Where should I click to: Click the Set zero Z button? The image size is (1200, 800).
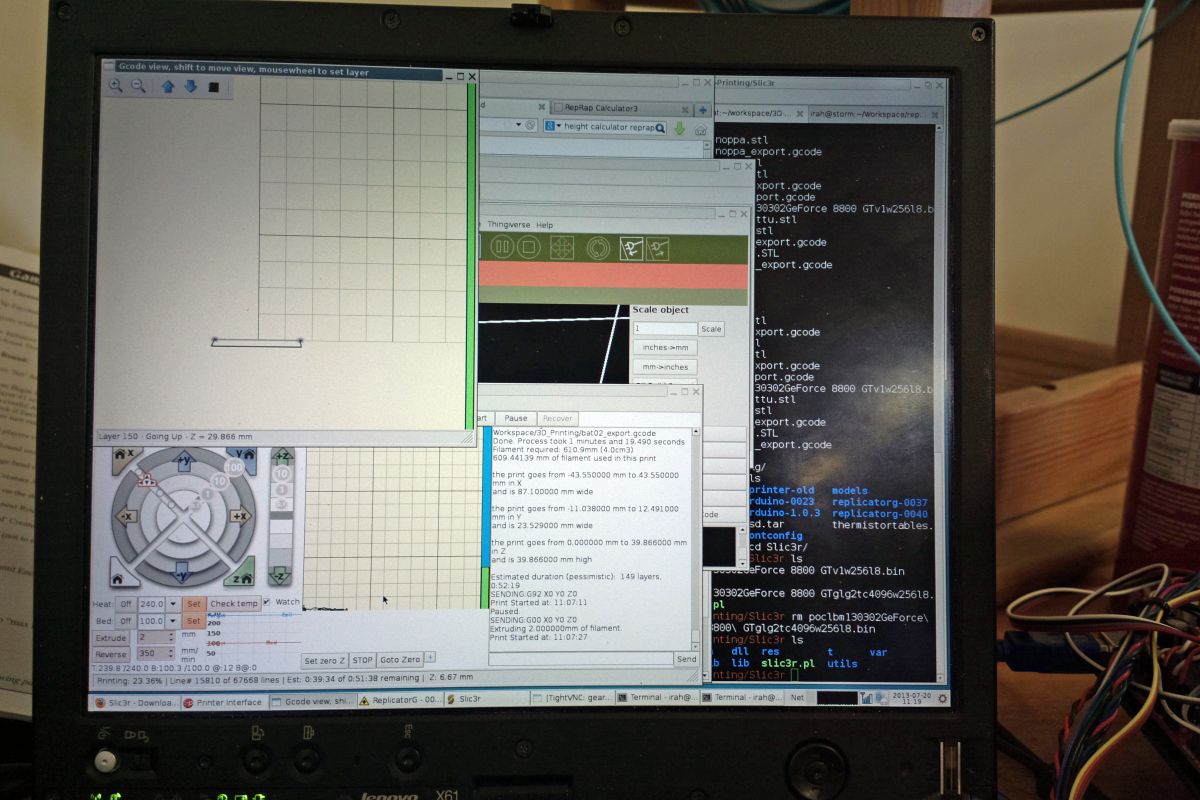tap(324, 660)
